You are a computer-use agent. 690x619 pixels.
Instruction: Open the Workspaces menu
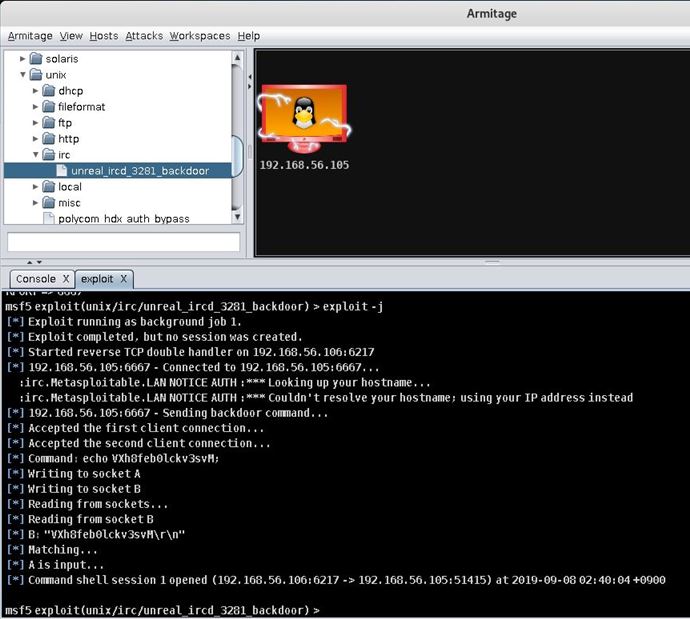(x=200, y=36)
